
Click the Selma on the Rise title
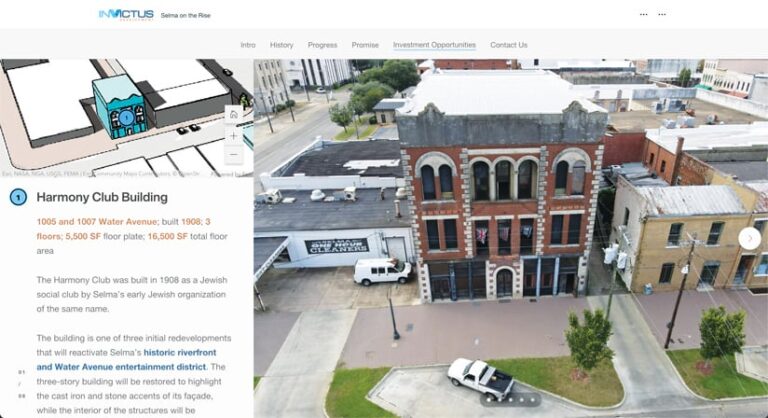pyautogui.click(x=186, y=16)
